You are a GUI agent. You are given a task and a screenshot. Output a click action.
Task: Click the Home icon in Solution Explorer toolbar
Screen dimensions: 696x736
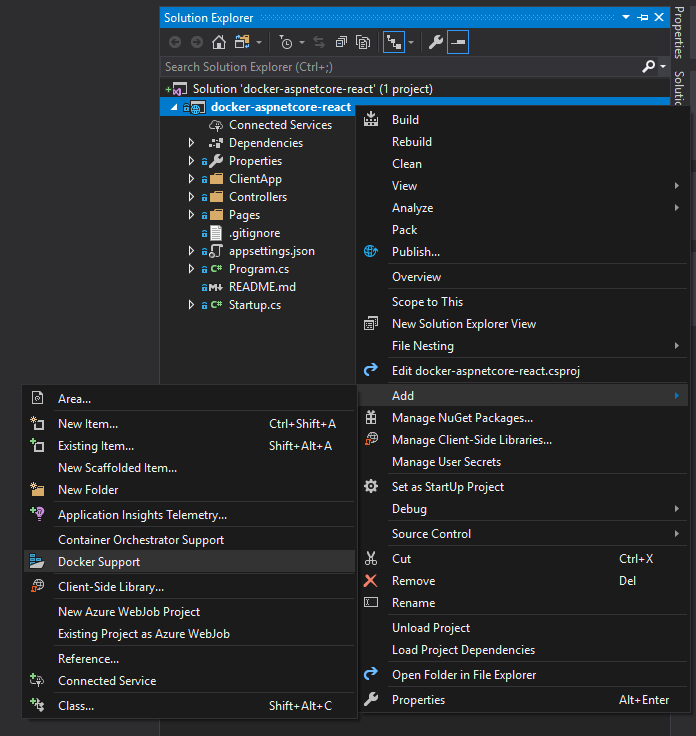click(x=219, y=42)
